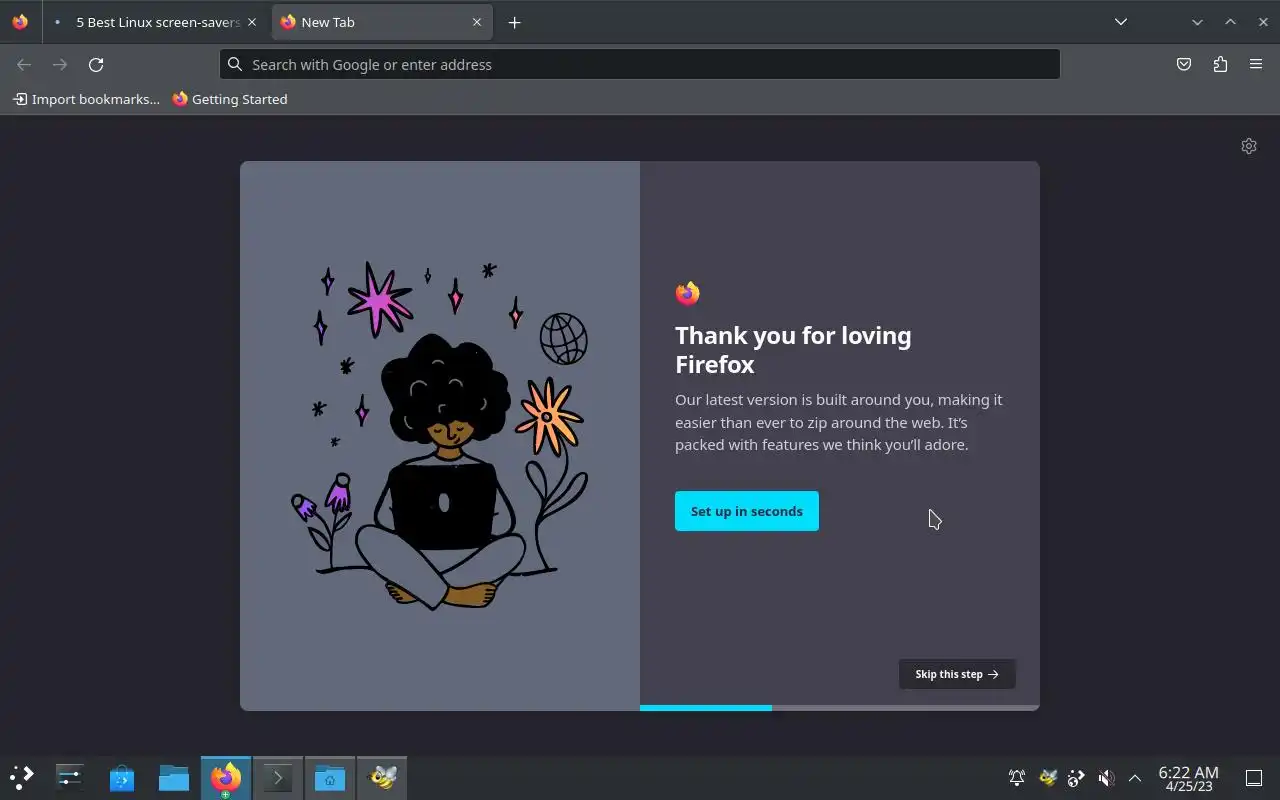This screenshot has width=1280, height=800.
Task: Open the muted volume tray icon
Action: (1106, 777)
